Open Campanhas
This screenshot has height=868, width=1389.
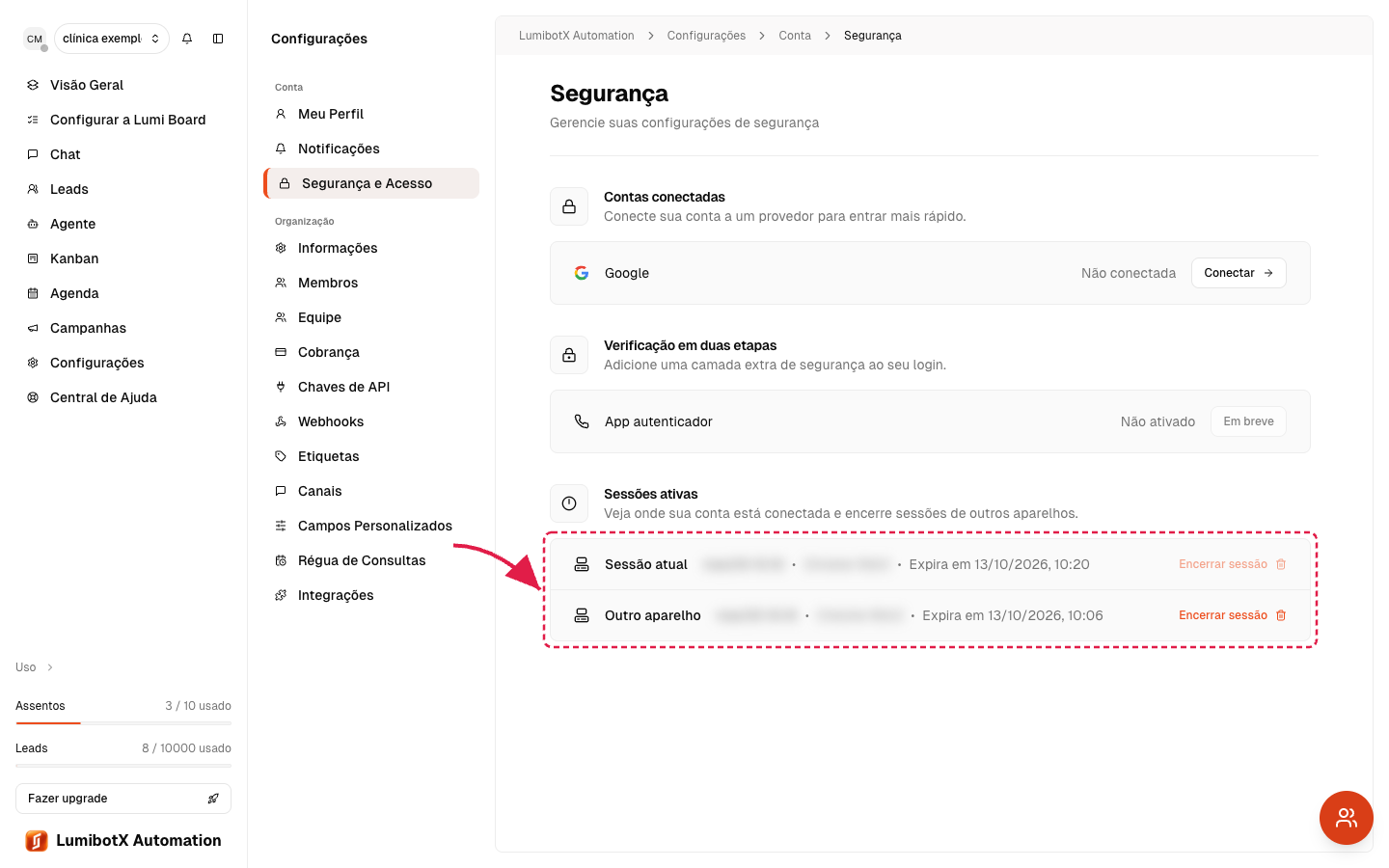(123, 328)
